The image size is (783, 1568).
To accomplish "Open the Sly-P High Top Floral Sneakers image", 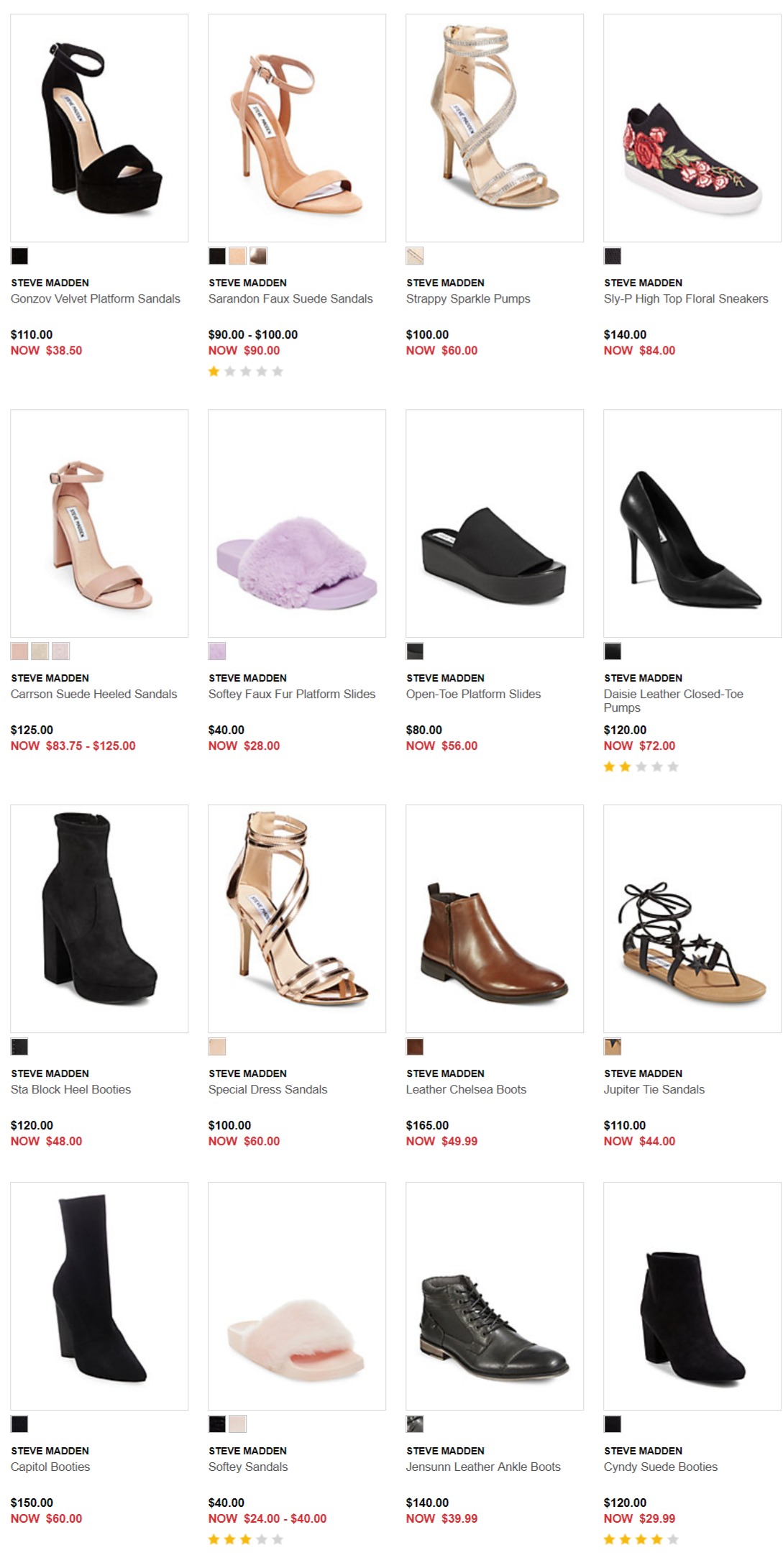I will [692, 128].
